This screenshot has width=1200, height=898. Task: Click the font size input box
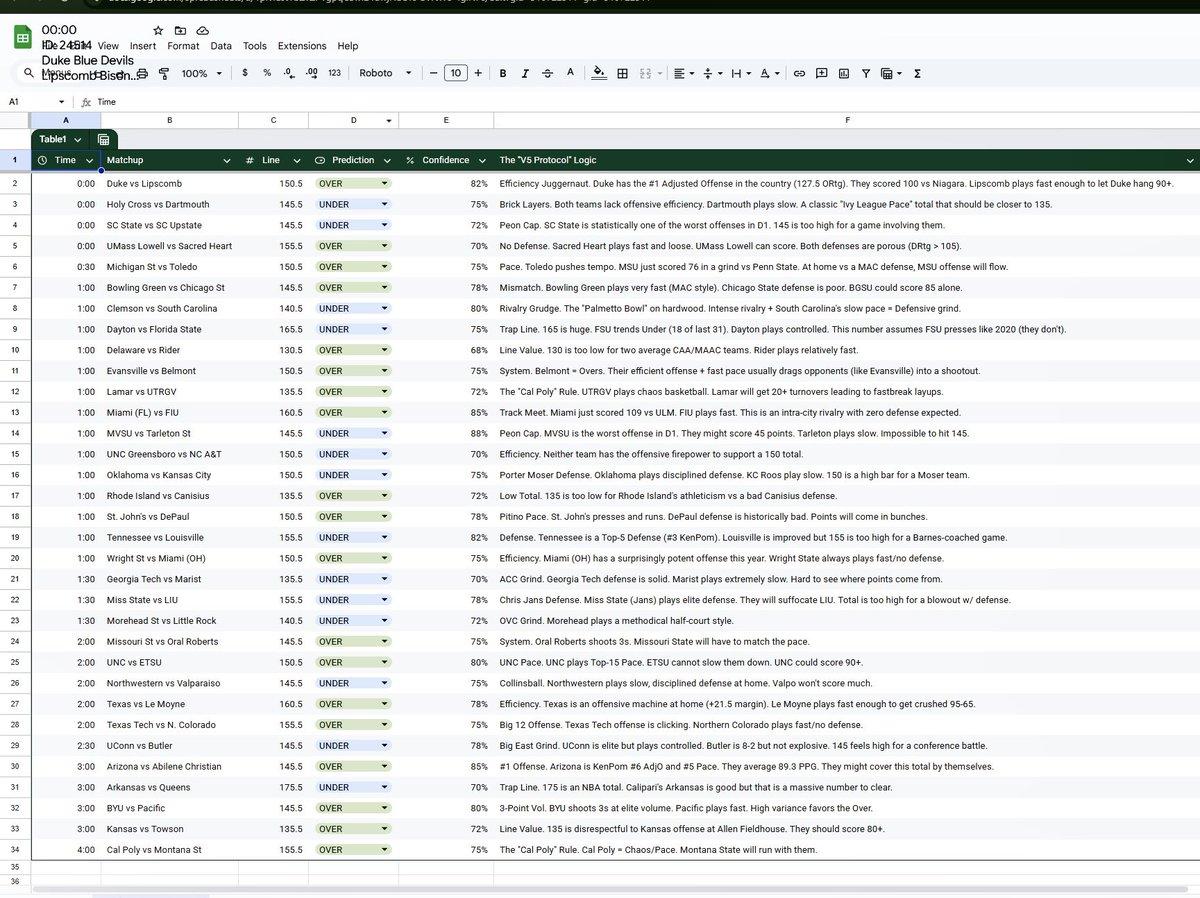click(x=456, y=73)
